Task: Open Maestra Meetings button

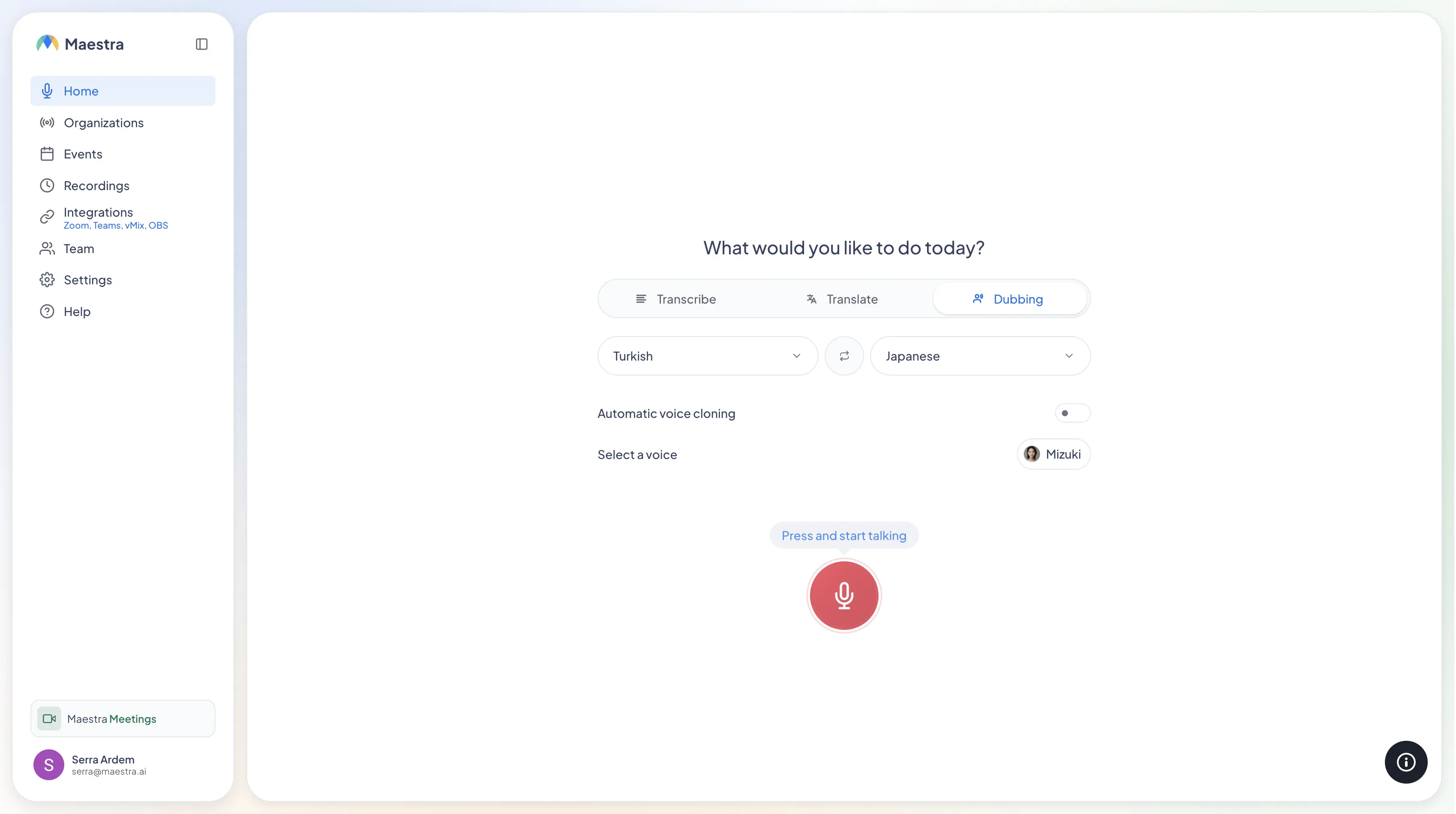Action: pos(123,719)
